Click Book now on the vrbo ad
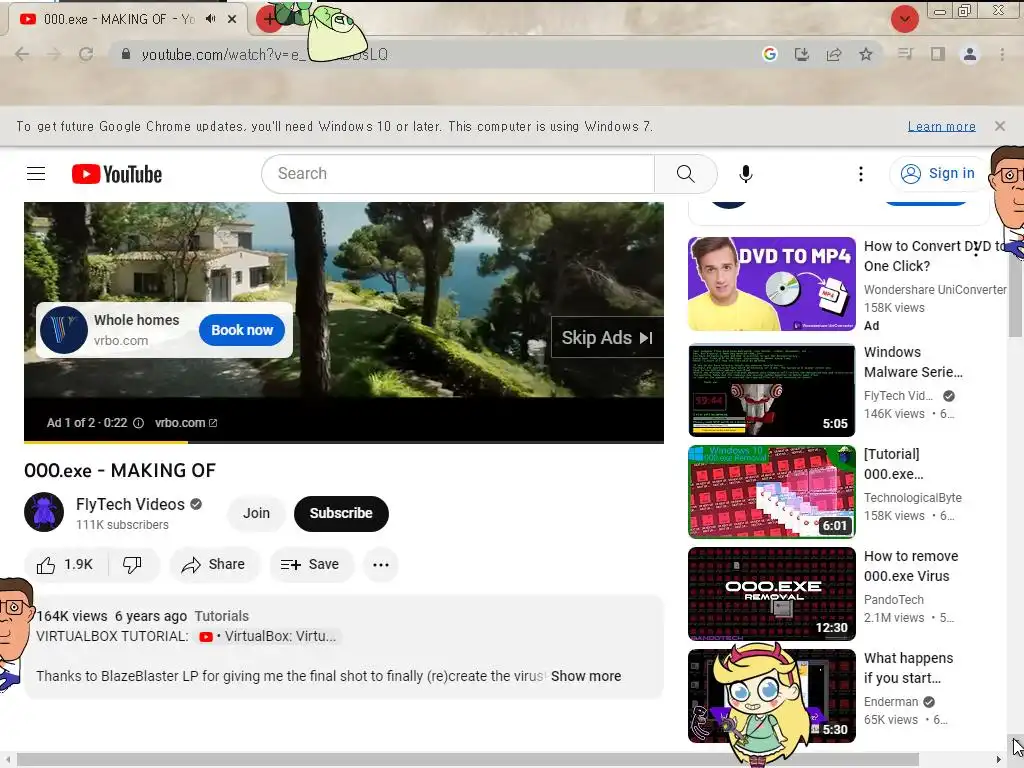Image resolution: width=1024 pixels, height=768 pixels. [x=242, y=330]
